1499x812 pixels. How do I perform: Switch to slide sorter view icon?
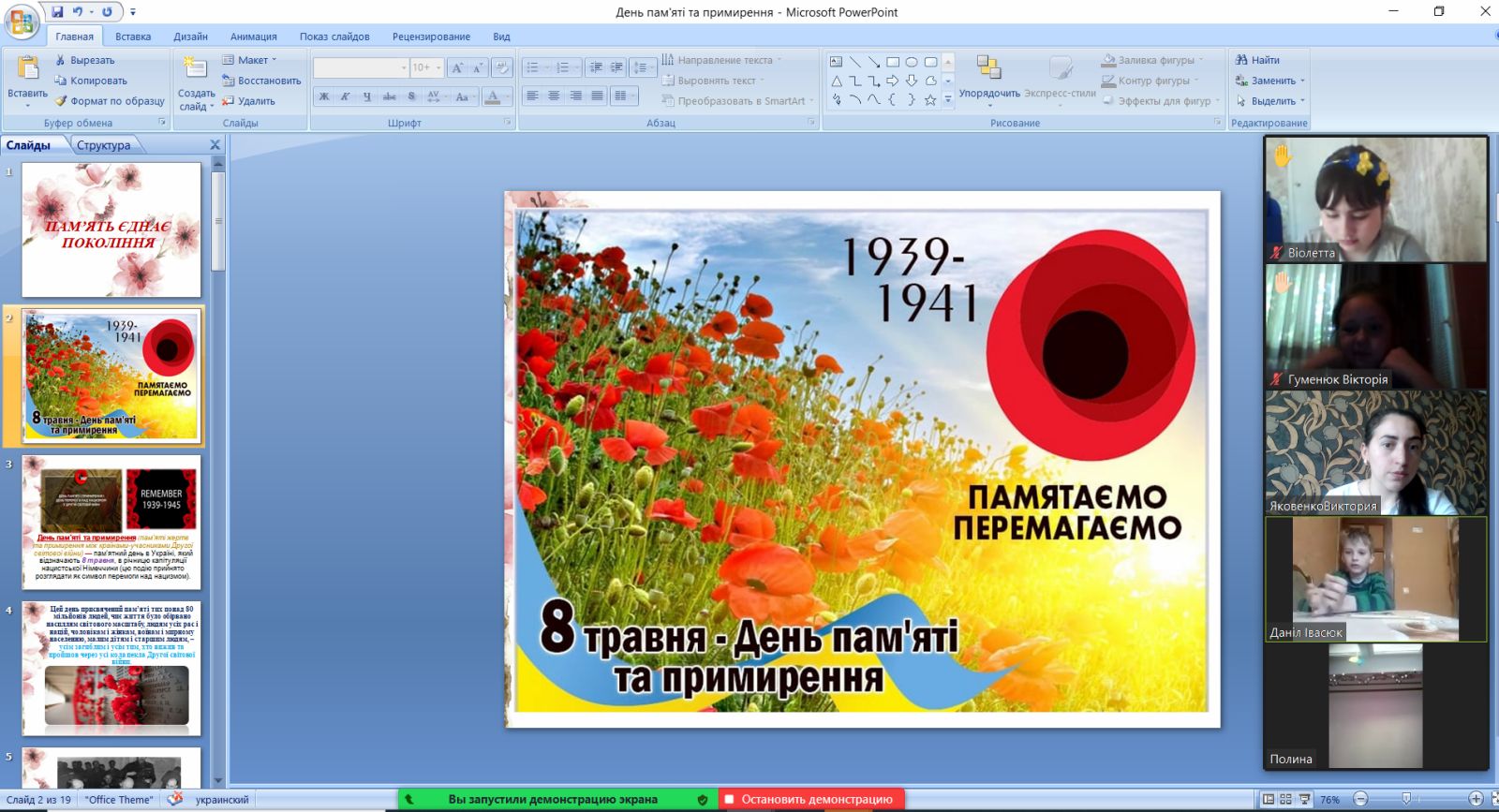pos(1286,799)
